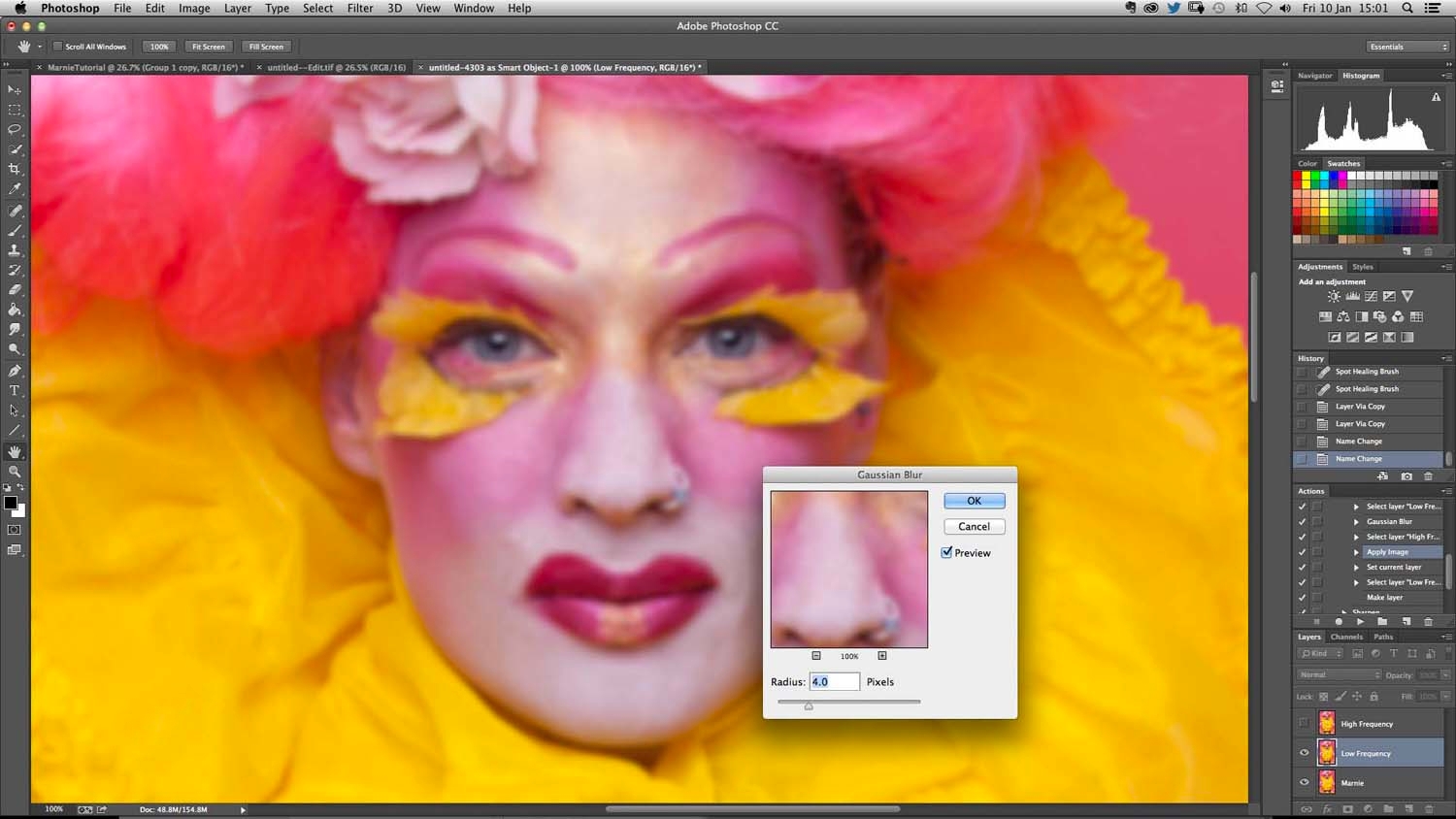Enable Scroll All Windows checkbox
This screenshot has width=1456, height=819.
click(x=57, y=47)
